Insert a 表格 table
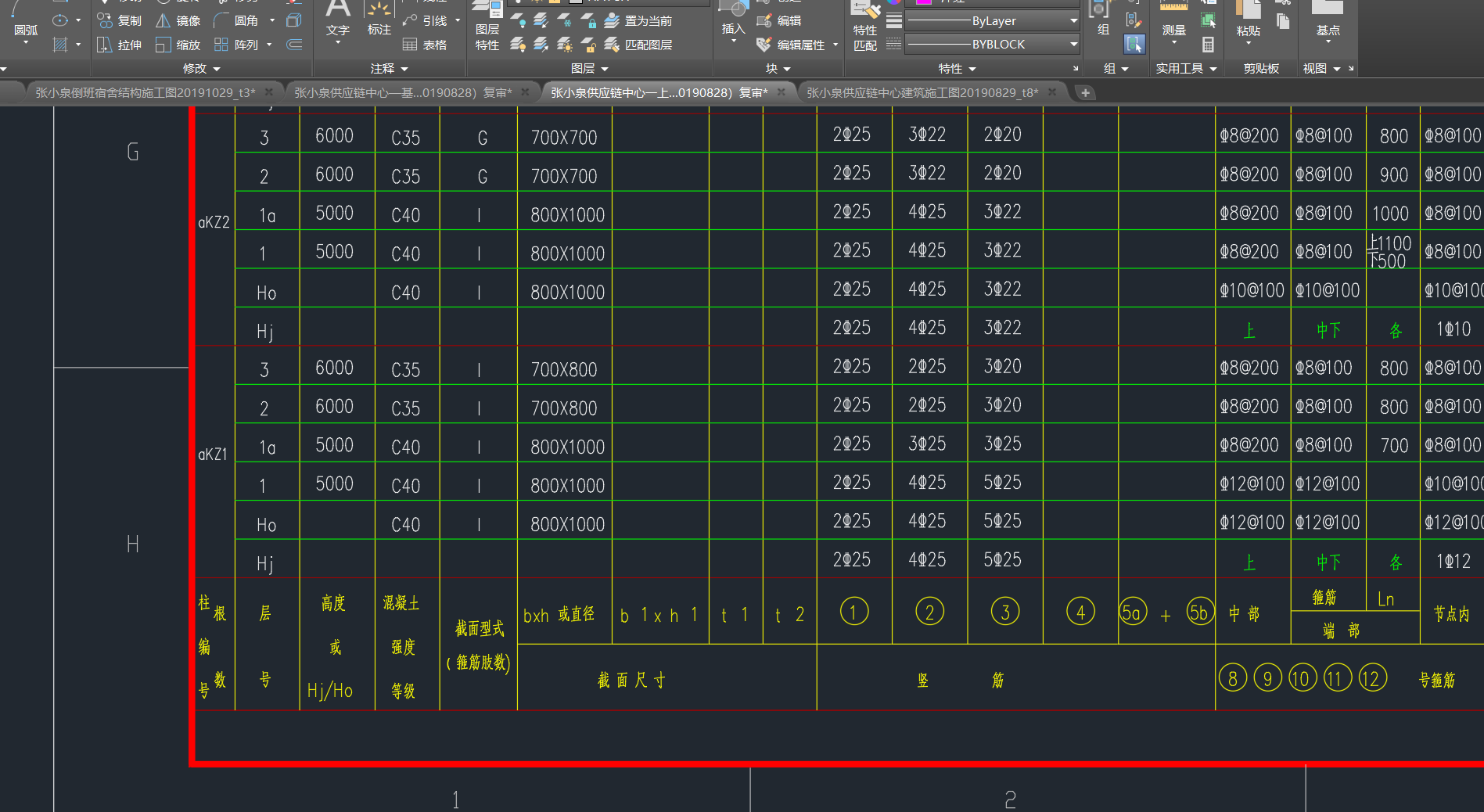This screenshot has height=812, width=1484. 425,45
